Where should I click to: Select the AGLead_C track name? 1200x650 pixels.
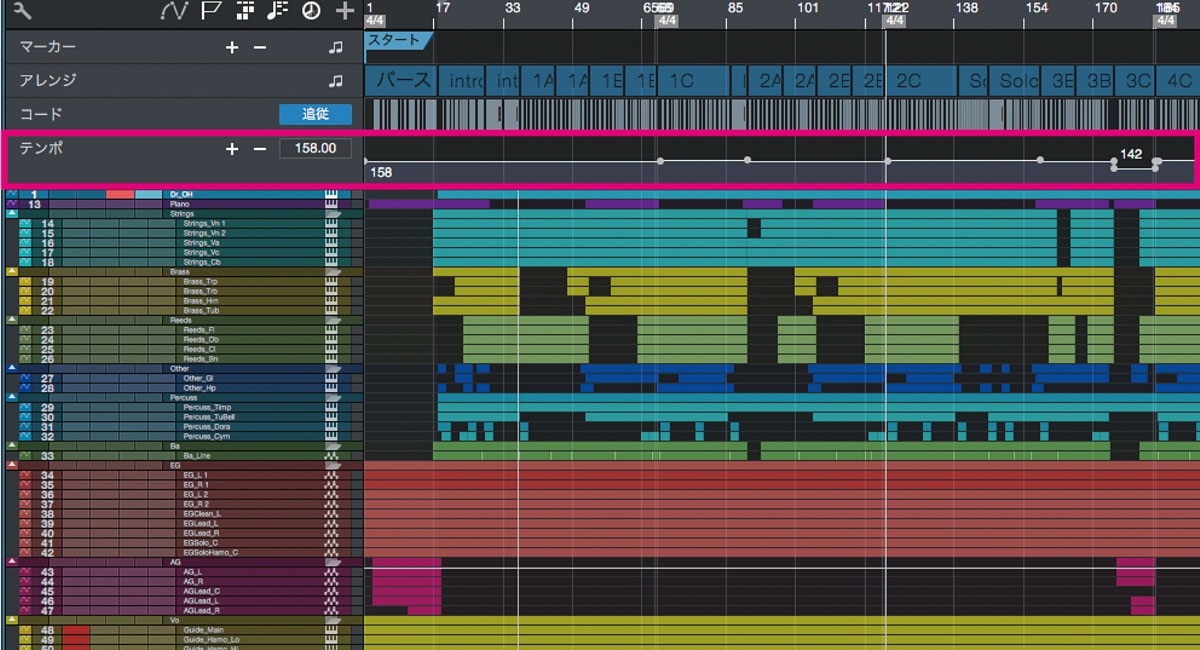pyautogui.click(x=203, y=591)
